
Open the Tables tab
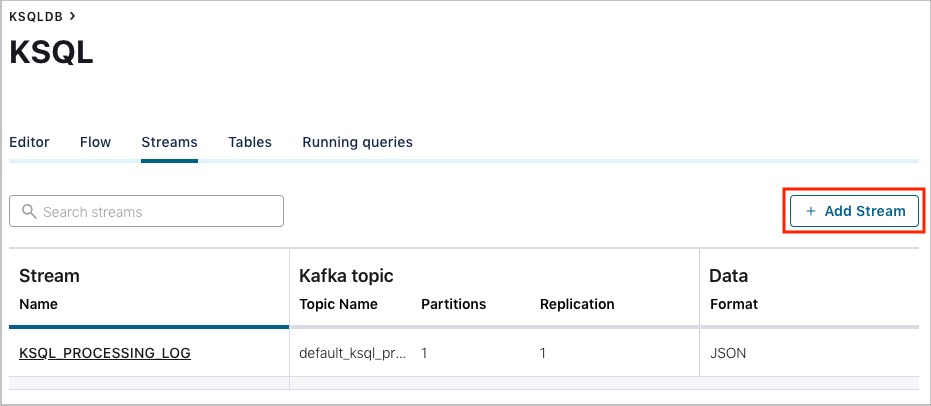[250, 142]
